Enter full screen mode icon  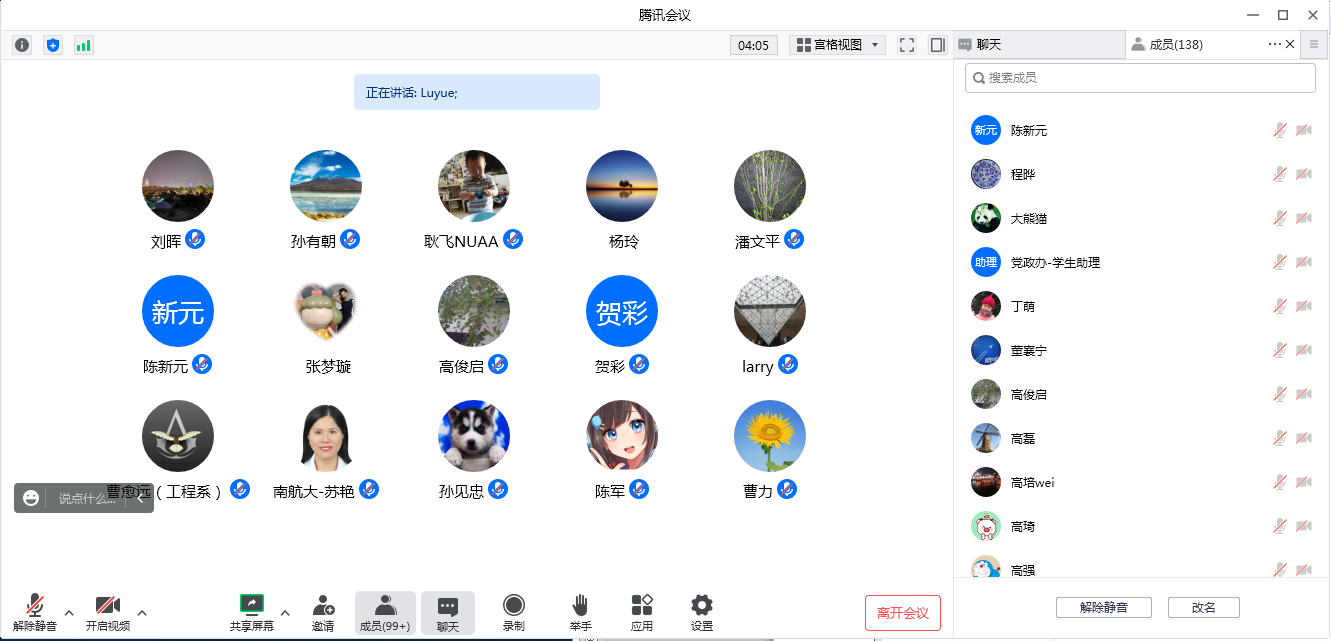[907, 45]
